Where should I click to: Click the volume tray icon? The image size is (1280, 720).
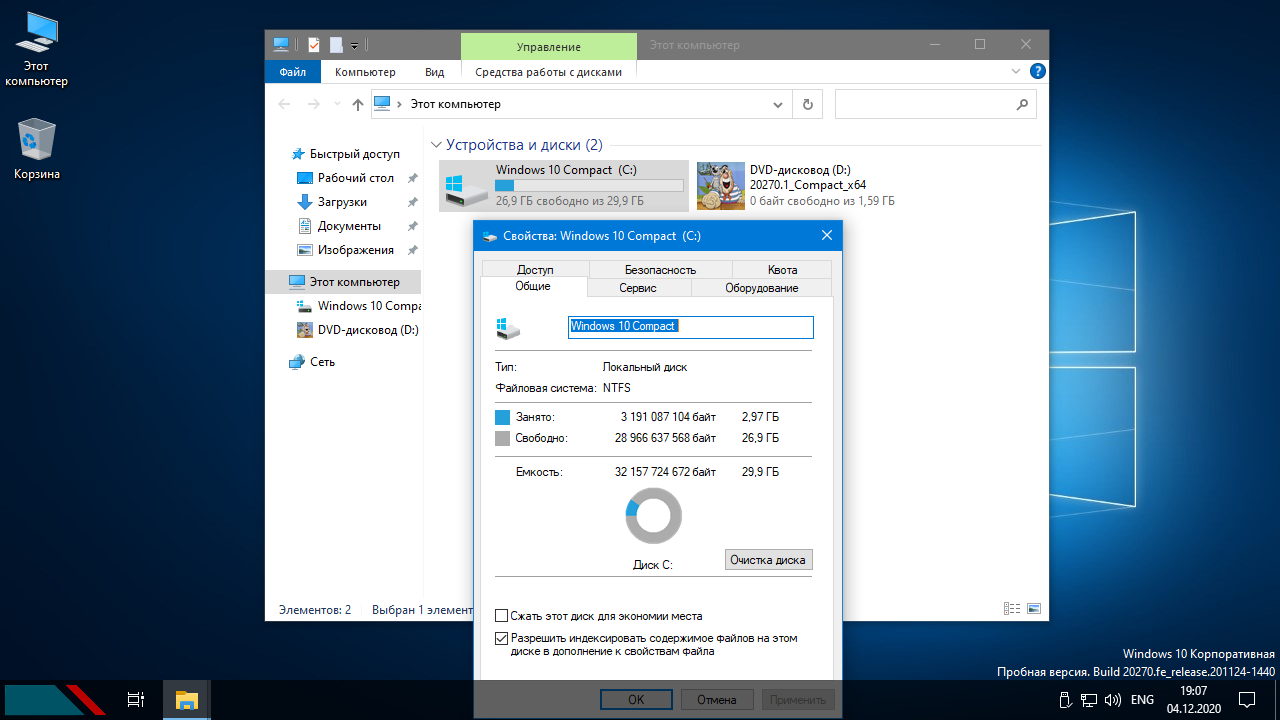pyautogui.click(x=1114, y=700)
